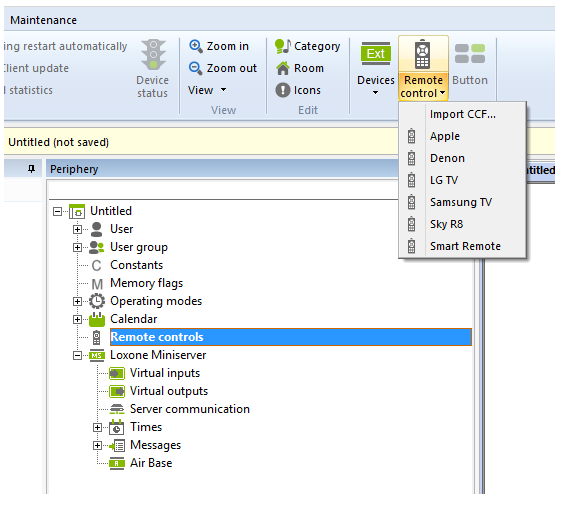Viewport: 564px width, 510px height.
Task: Select Virtual outputs tree item
Action: [x=169, y=391]
